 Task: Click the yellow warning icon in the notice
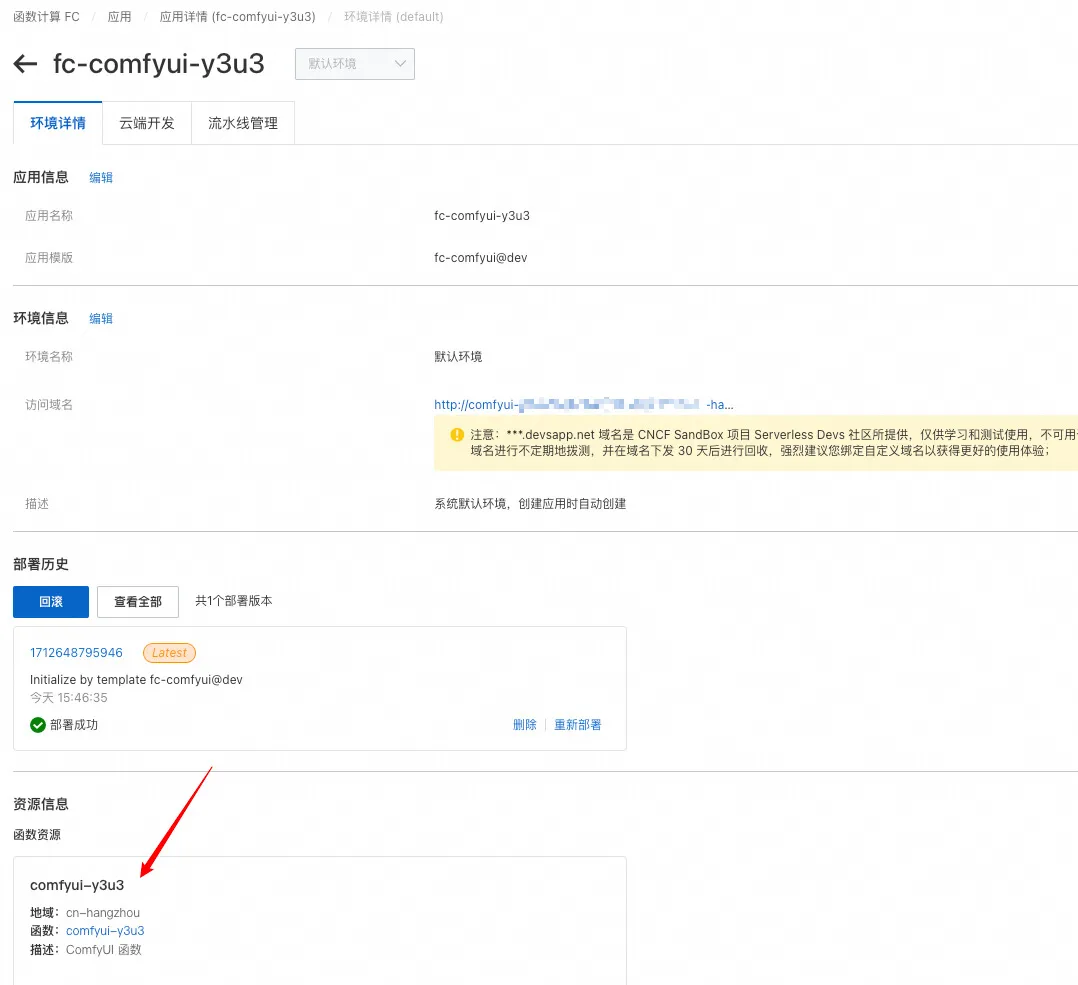(x=456, y=434)
